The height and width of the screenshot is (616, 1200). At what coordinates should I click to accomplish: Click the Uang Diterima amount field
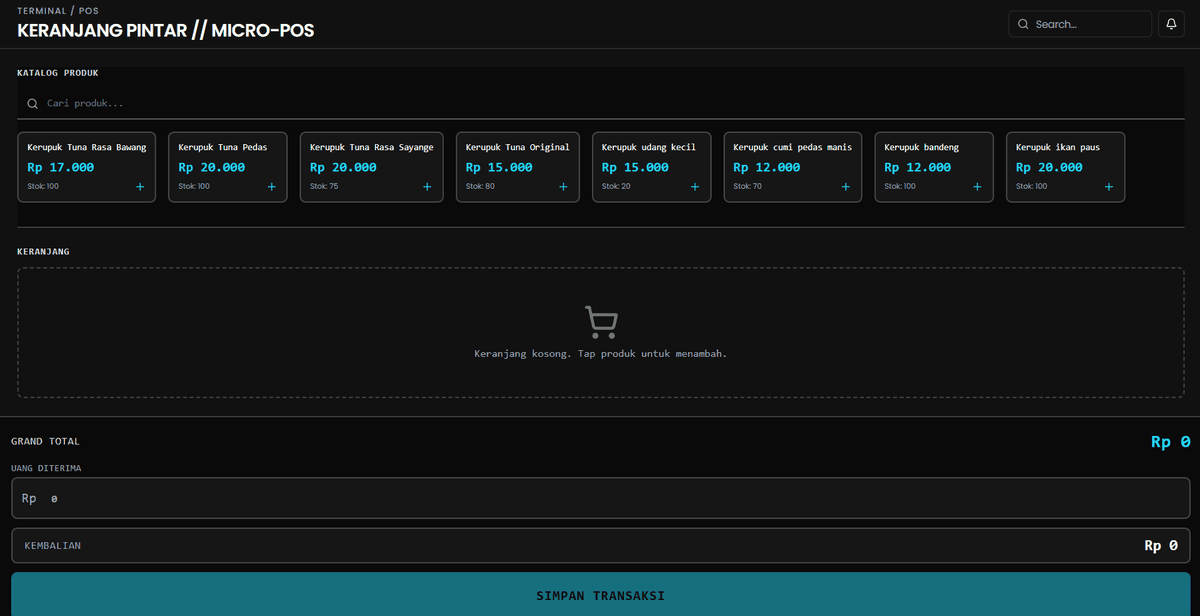[600, 498]
